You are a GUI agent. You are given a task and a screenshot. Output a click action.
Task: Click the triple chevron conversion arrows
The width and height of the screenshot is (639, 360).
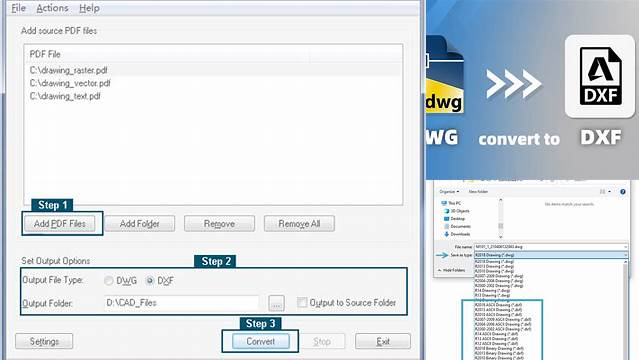click(513, 84)
